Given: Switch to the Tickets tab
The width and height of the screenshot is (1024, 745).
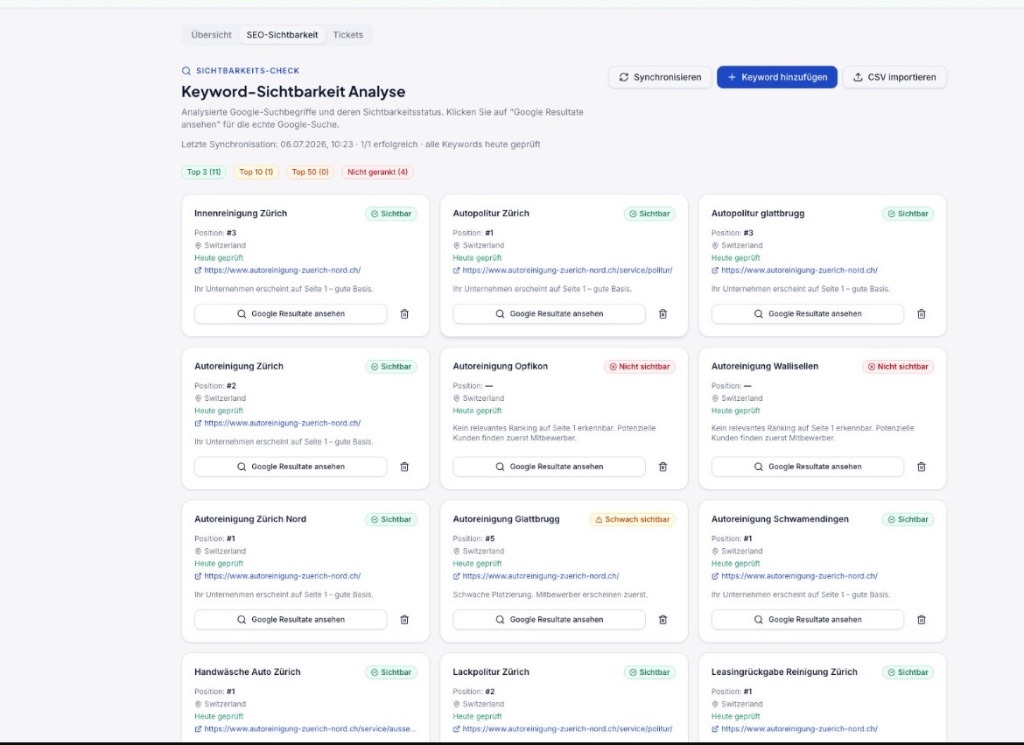Looking at the screenshot, I should (x=348, y=35).
